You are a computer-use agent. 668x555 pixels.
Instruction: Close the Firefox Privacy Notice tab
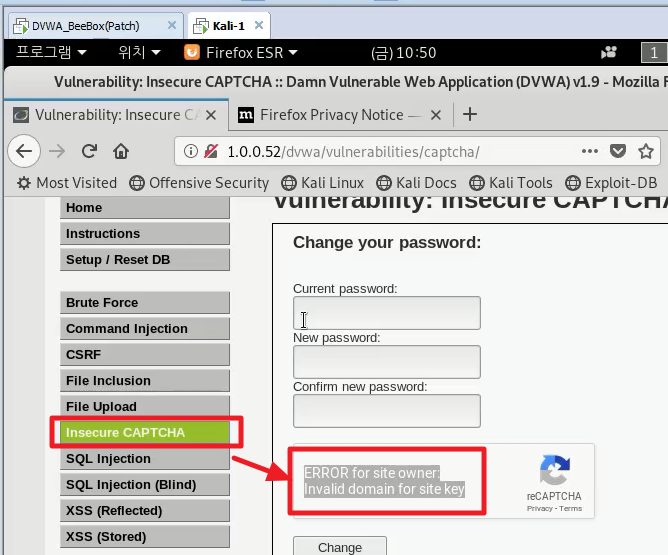pos(435,115)
